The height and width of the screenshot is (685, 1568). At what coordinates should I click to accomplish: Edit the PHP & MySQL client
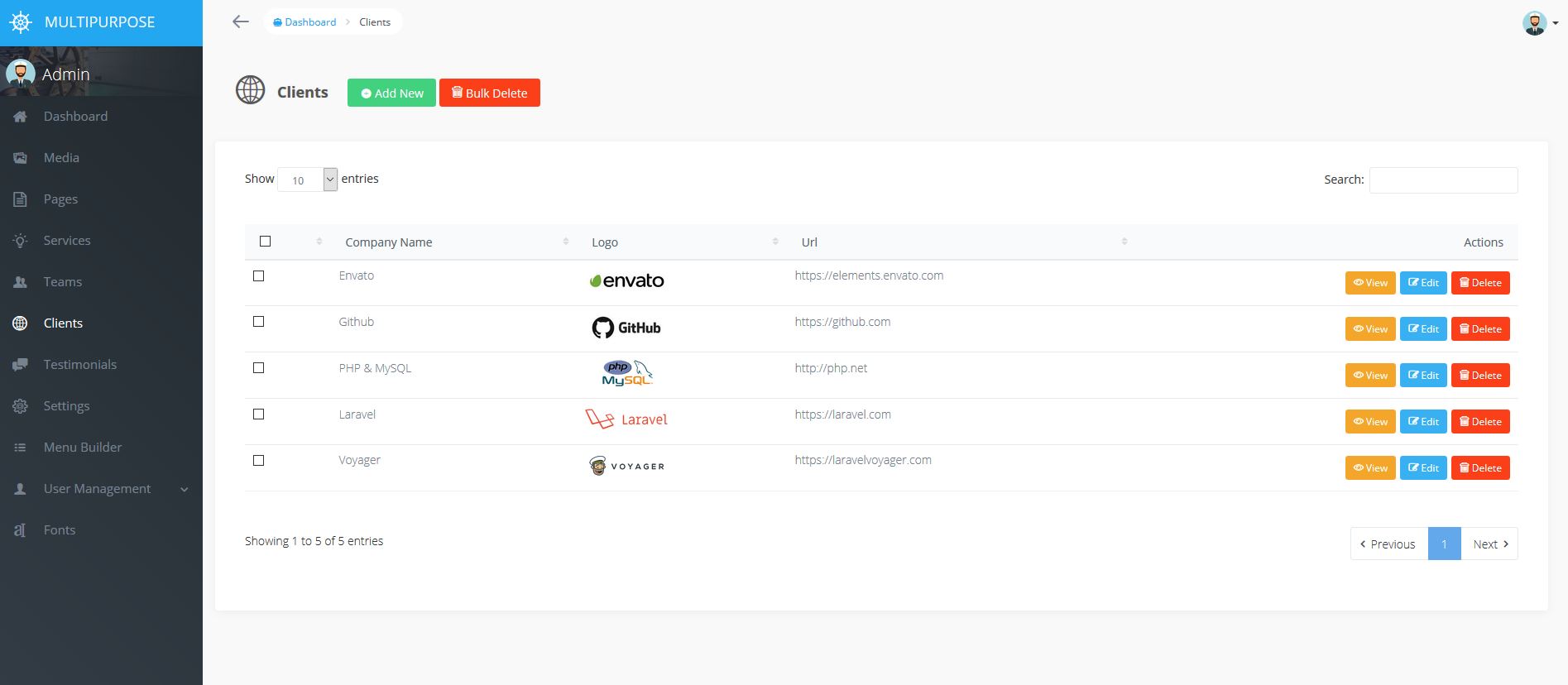tap(1423, 376)
